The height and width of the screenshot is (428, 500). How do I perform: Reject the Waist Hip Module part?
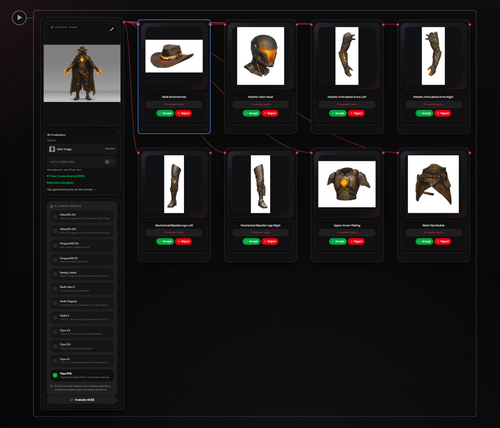tap(443, 241)
